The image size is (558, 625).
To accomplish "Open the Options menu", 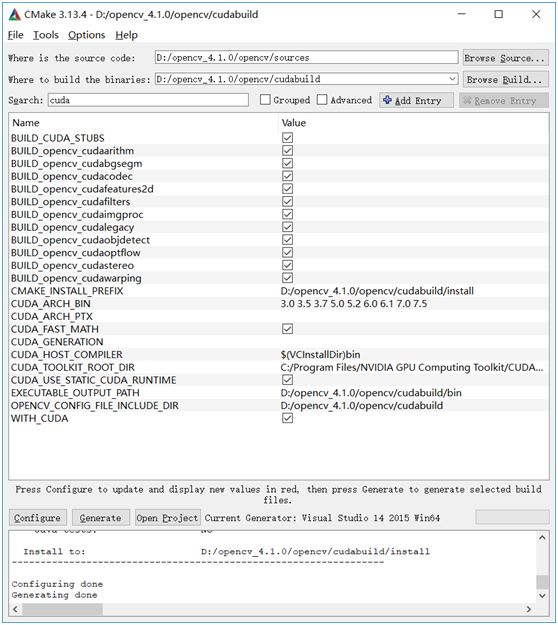I will pyautogui.click(x=86, y=35).
